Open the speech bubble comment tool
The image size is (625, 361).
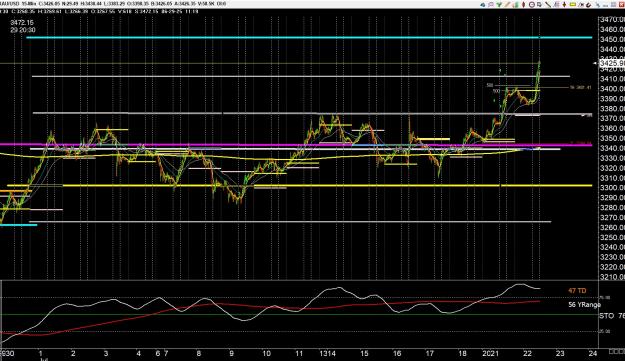(x=491, y=5)
